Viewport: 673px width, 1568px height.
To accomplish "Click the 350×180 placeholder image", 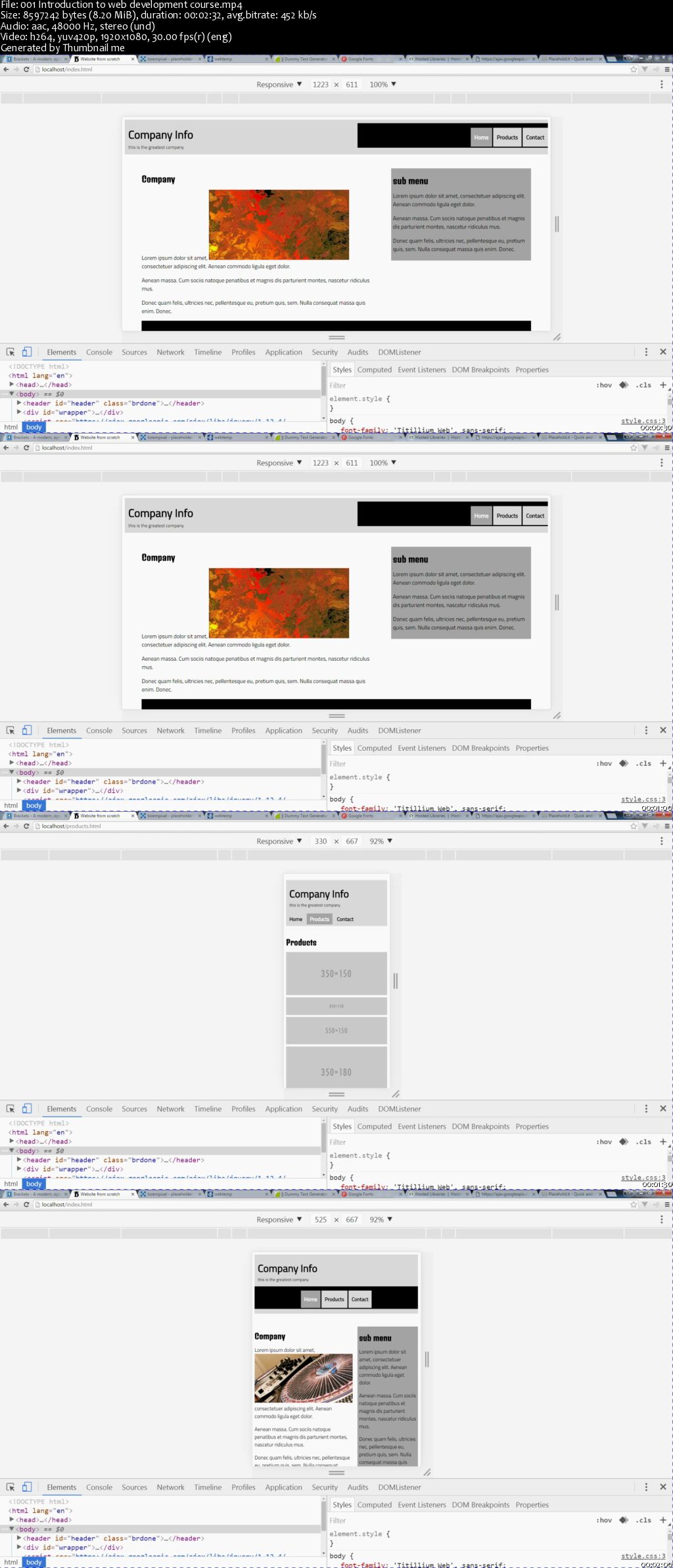I will [x=336, y=1067].
